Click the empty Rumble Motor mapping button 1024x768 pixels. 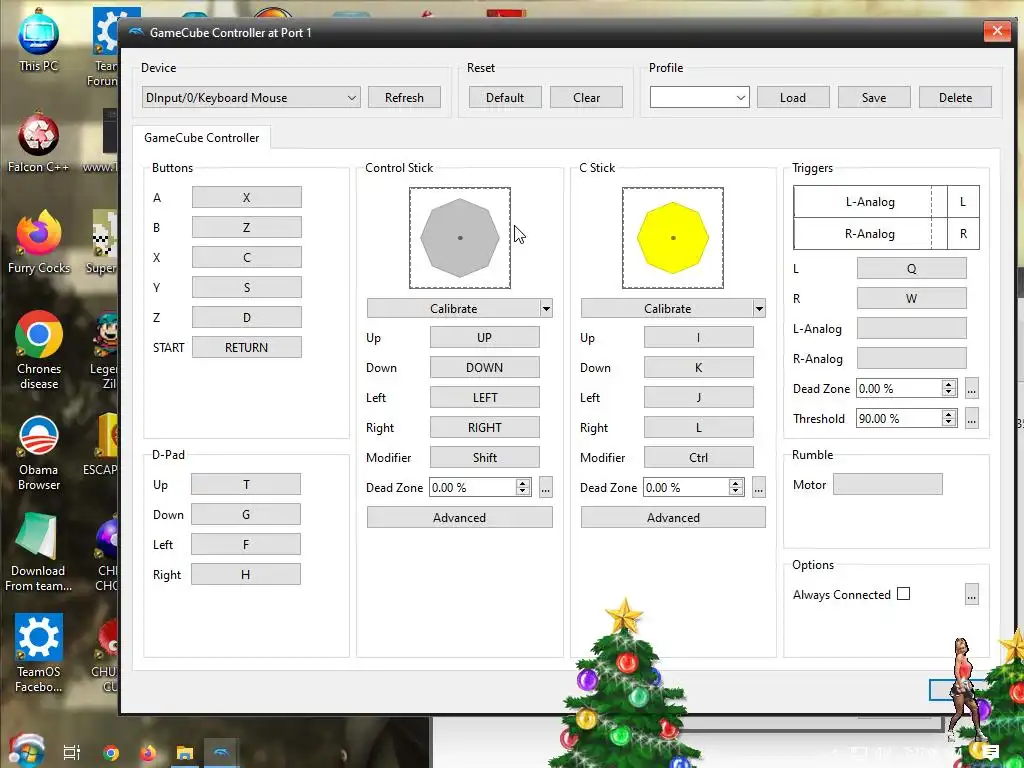888,485
